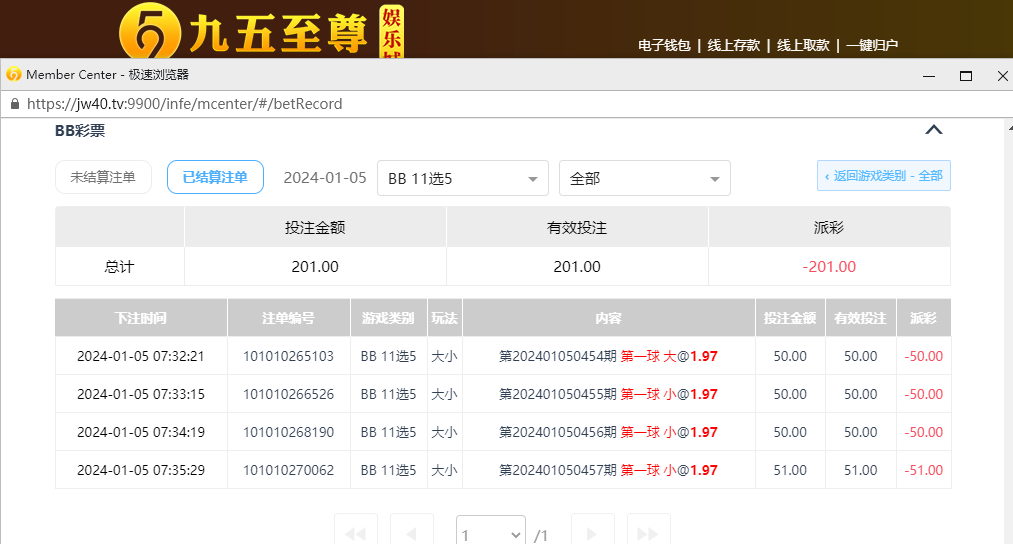Collapse the BB彩票 section chevron
The height and width of the screenshot is (544, 1013).
pos(934,130)
